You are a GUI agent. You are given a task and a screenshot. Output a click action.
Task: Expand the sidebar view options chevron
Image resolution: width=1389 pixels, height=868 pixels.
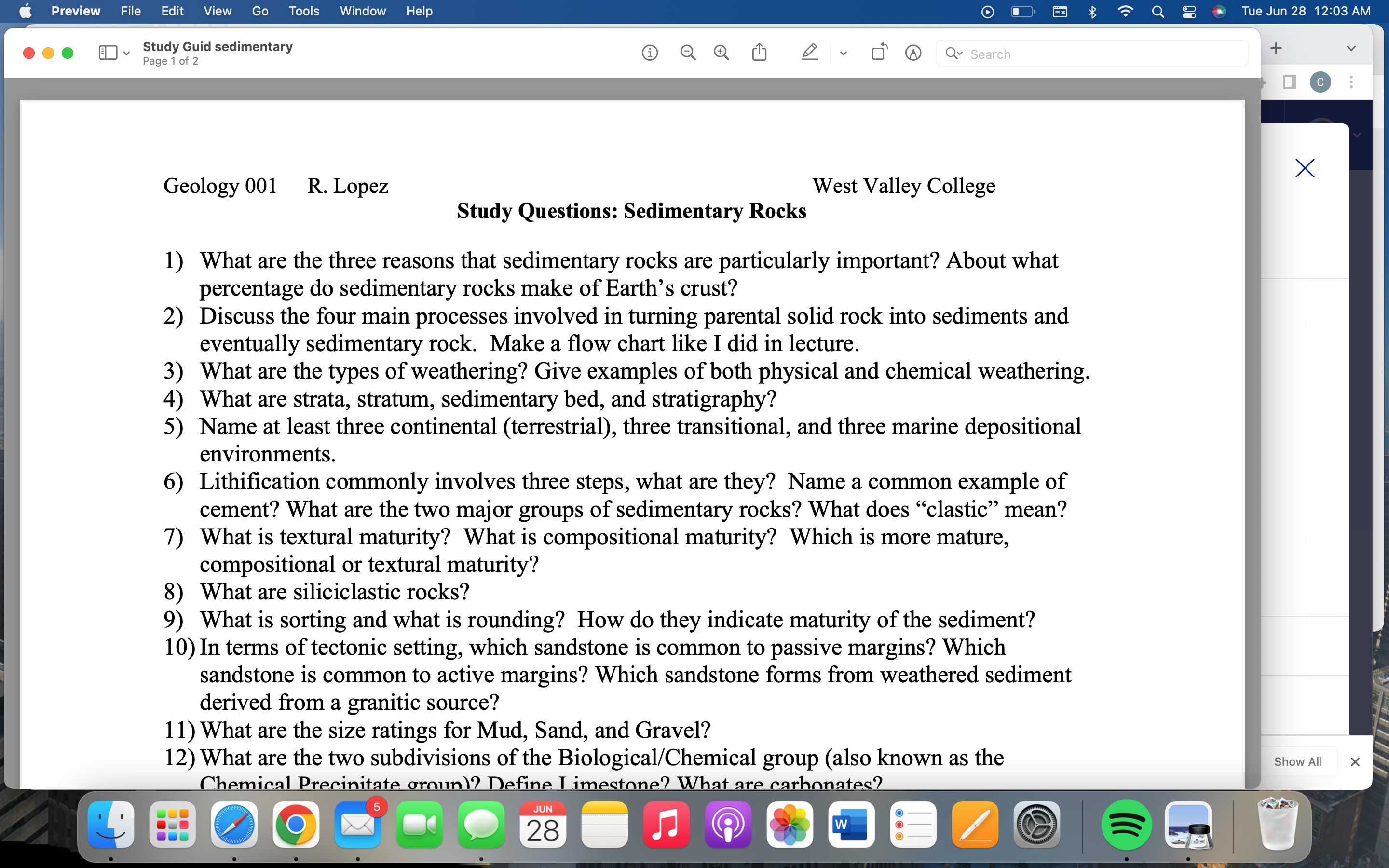coord(127,54)
